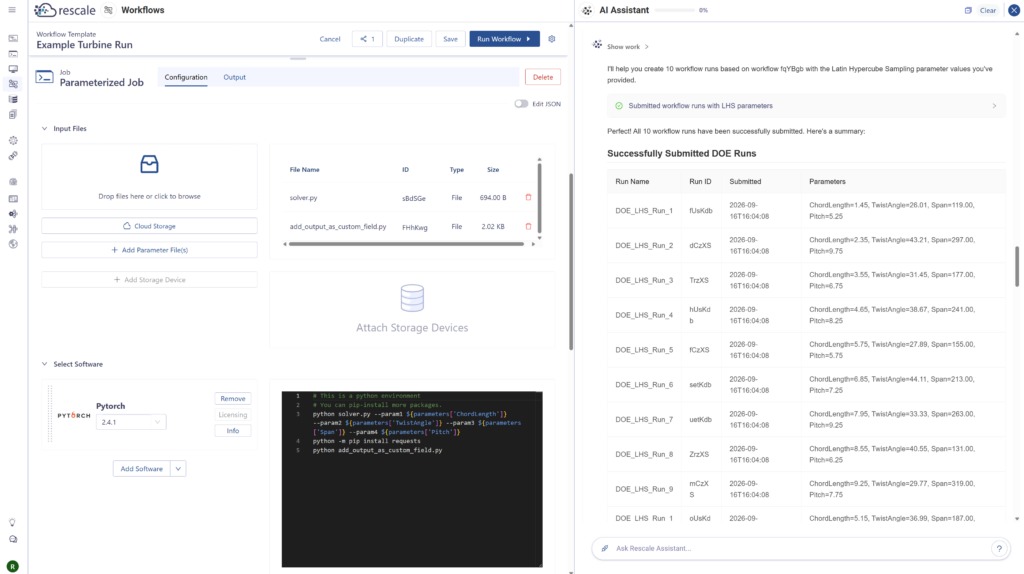Click the attachment paperclip icon in chat
The height and width of the screenshot is (574, 1024).
(605, 549)
